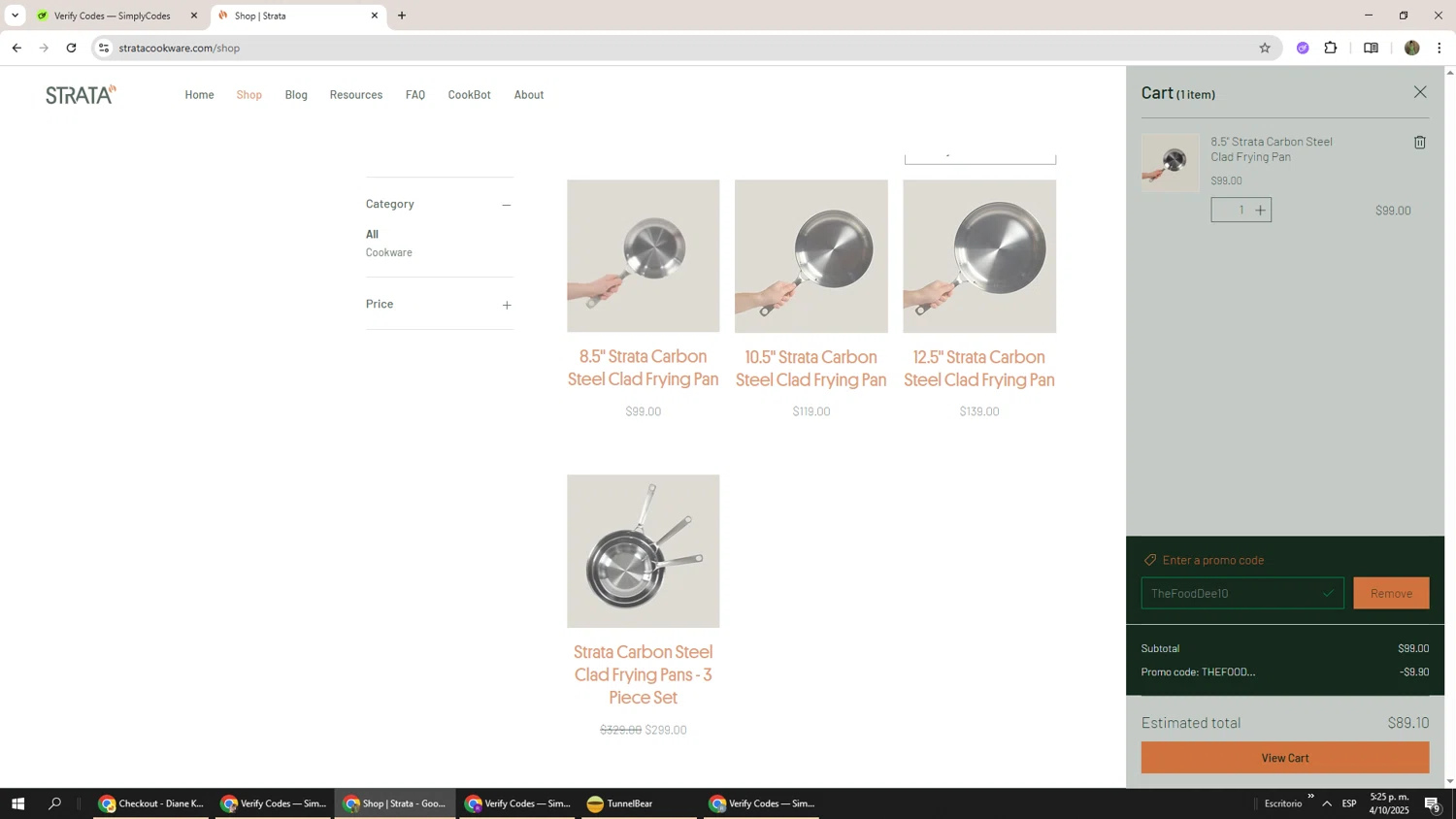Open Chrome profile avatar
Screen dimensions: 1456x819
point(1411,48)
